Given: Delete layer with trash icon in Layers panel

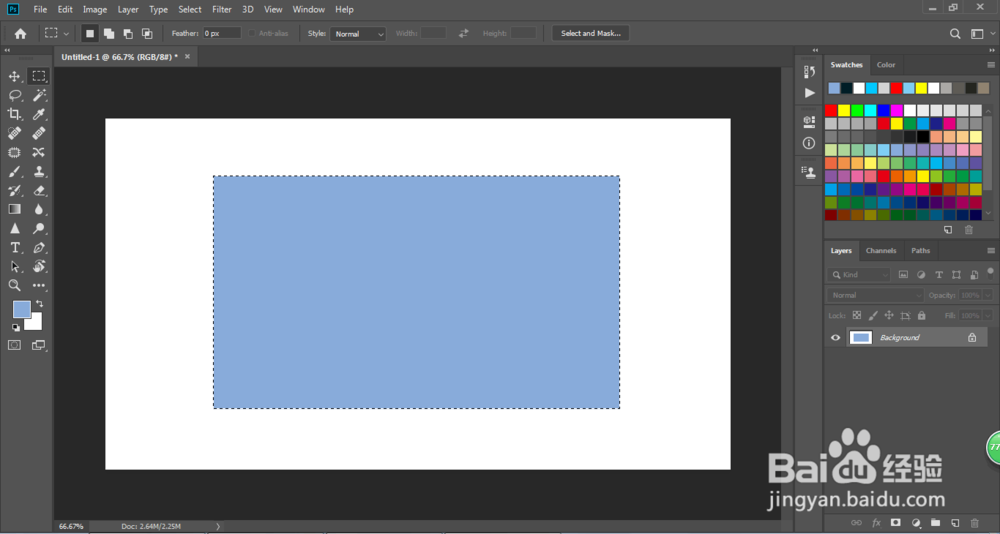Looking at the screenshot, I should tap(974, 523).
